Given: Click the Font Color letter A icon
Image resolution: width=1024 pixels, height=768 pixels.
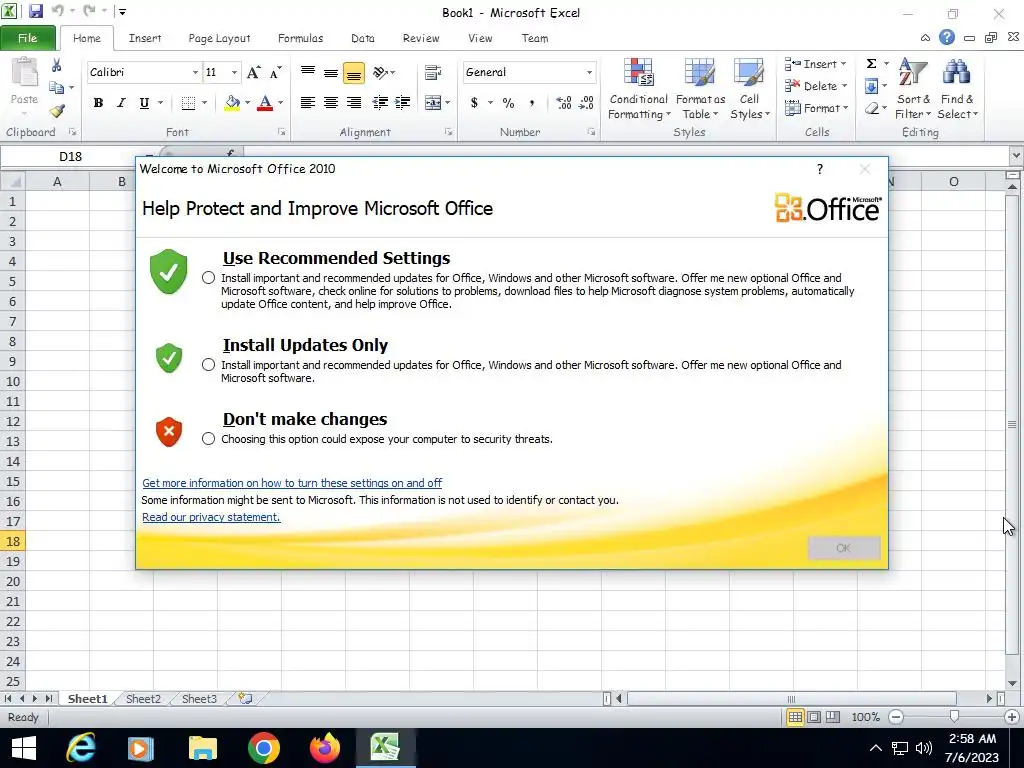Looking at the screenshot, I should point(264,103).
